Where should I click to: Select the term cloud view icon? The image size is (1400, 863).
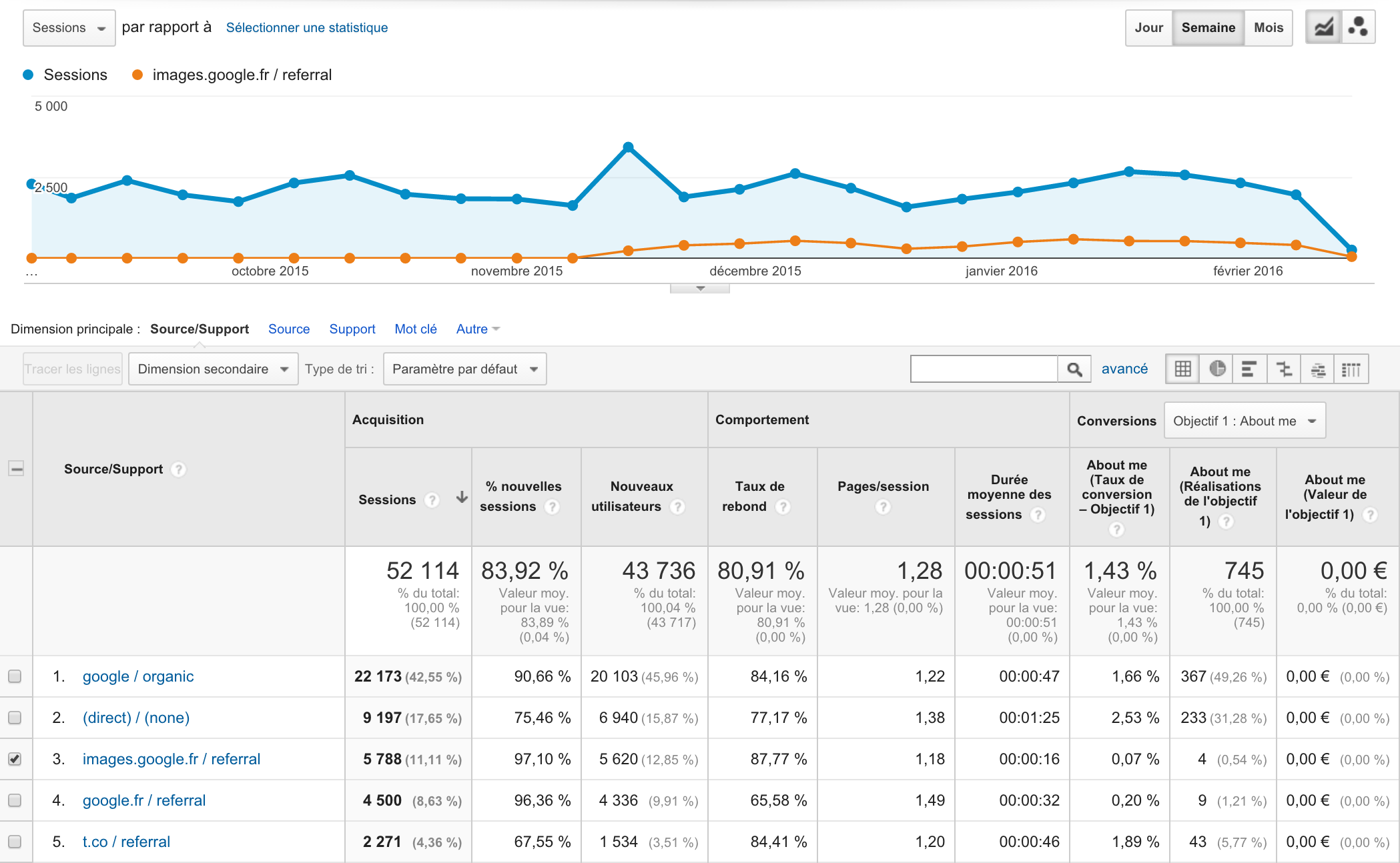point(1318,369)
